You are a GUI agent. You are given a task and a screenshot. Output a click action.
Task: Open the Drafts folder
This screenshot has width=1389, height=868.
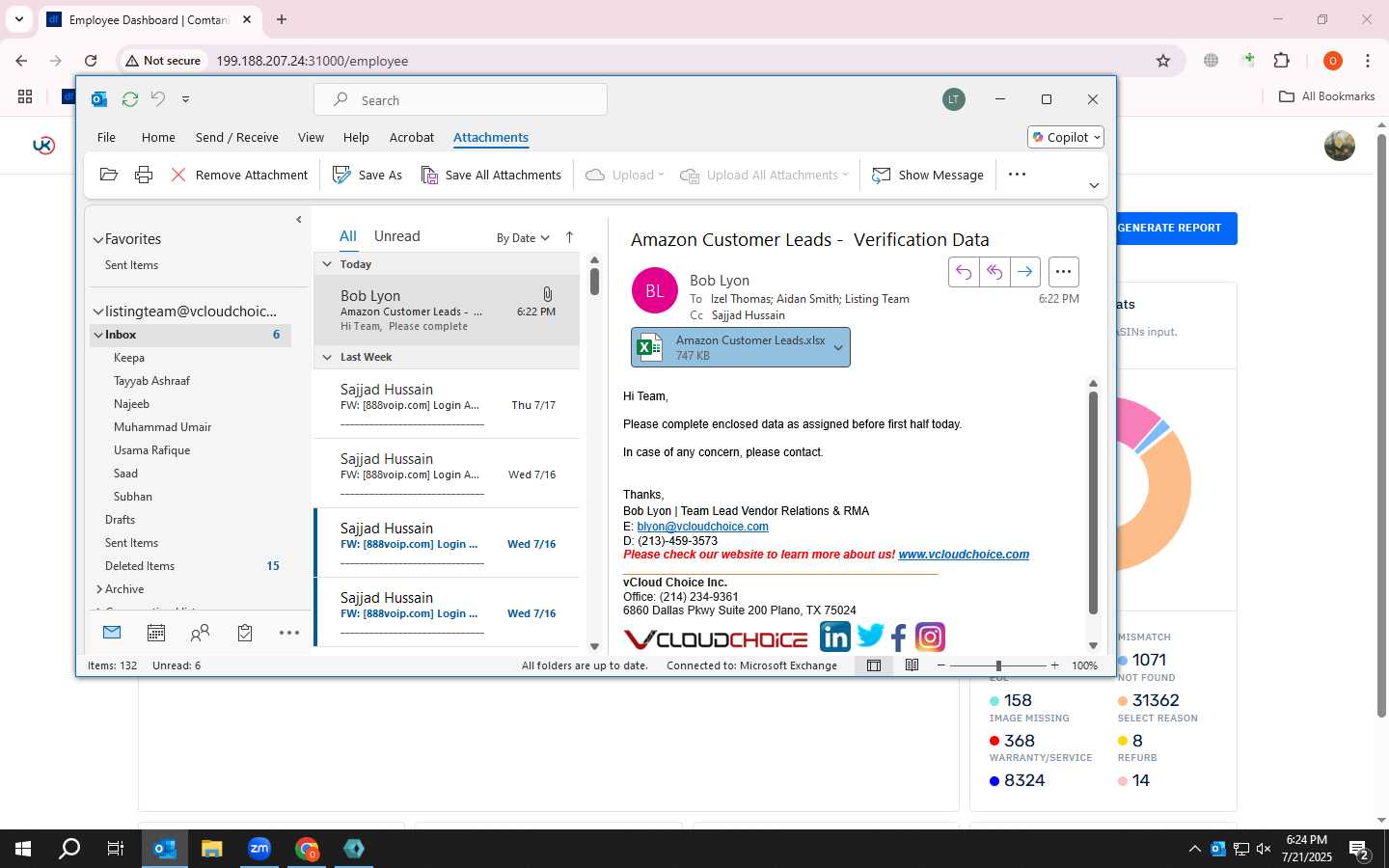coord(120,520)
